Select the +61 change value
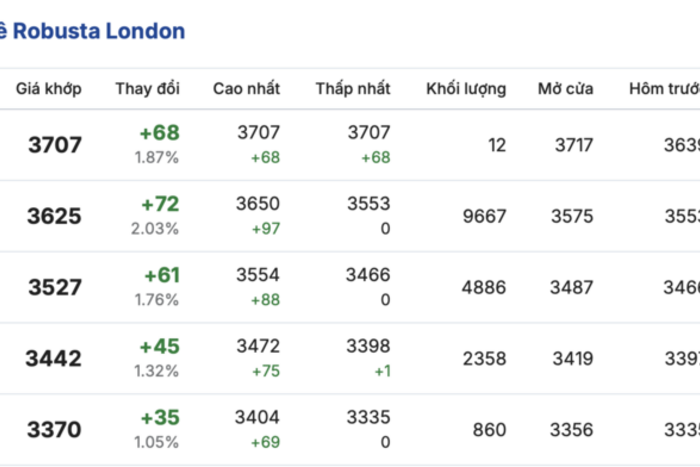 (161, 275)
